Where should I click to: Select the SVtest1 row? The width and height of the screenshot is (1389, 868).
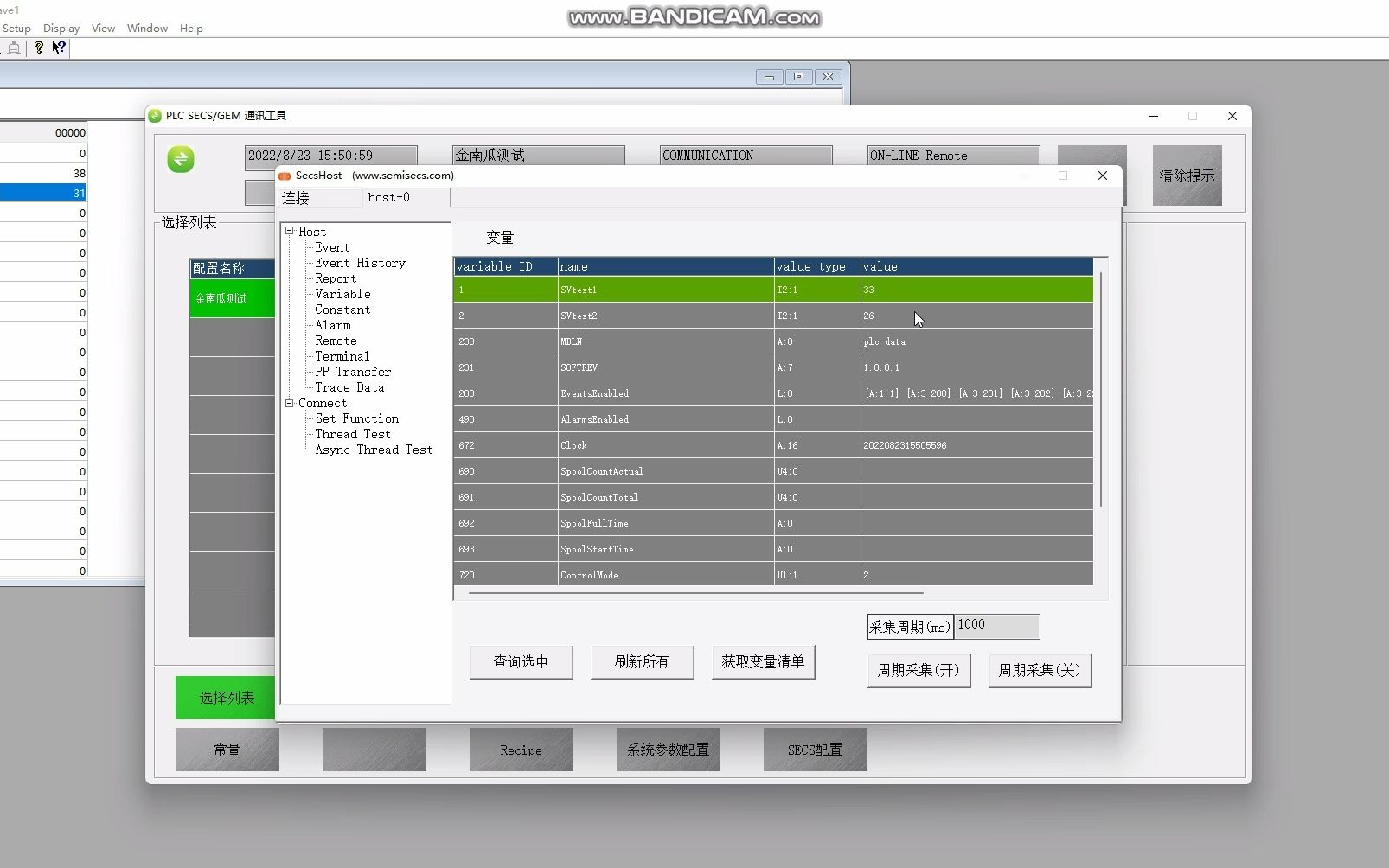click(773, 290)
